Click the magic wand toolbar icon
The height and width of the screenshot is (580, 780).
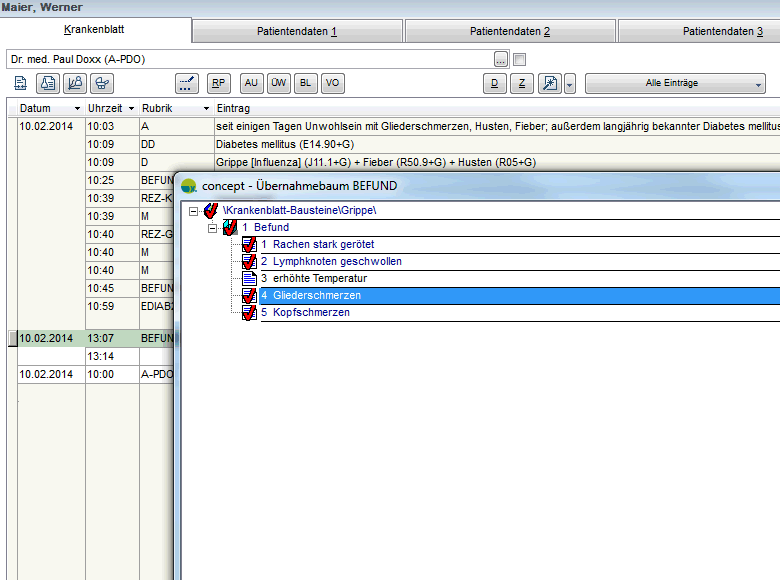point(549,83)
